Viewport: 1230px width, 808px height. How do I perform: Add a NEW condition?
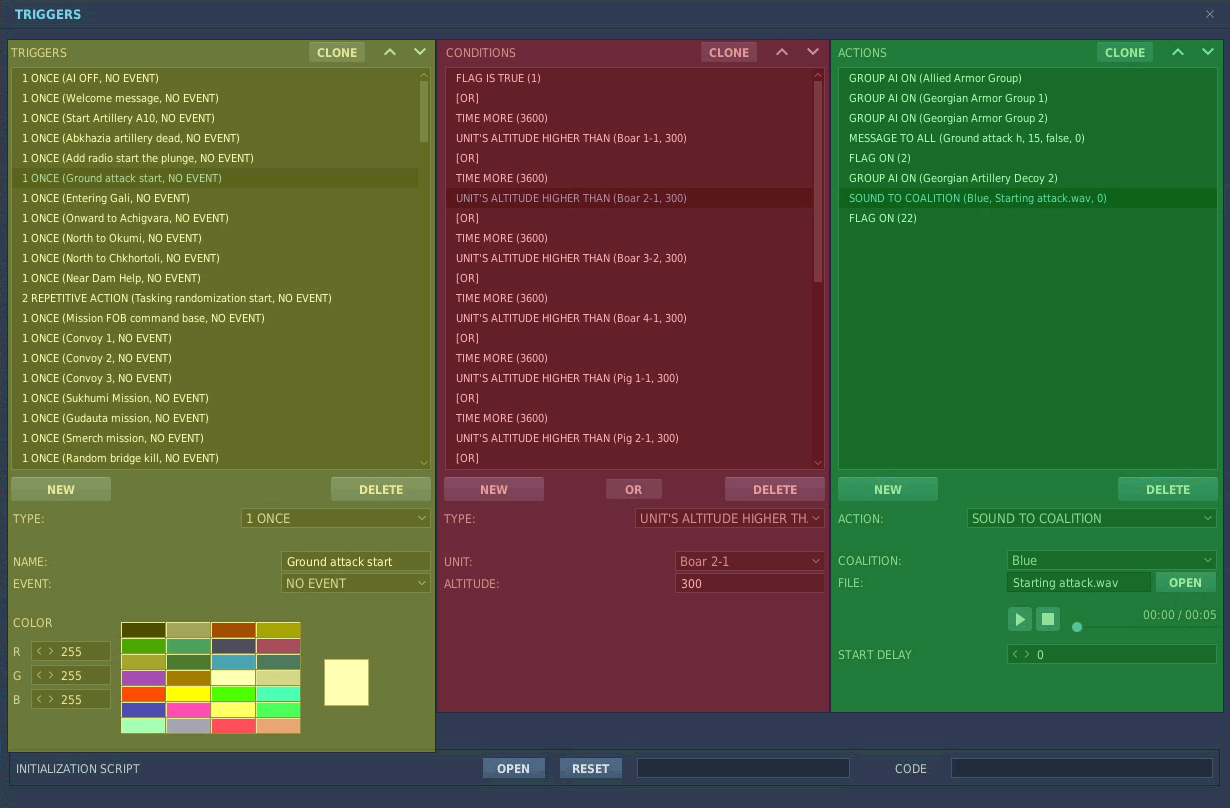click(x=494, y=489)
